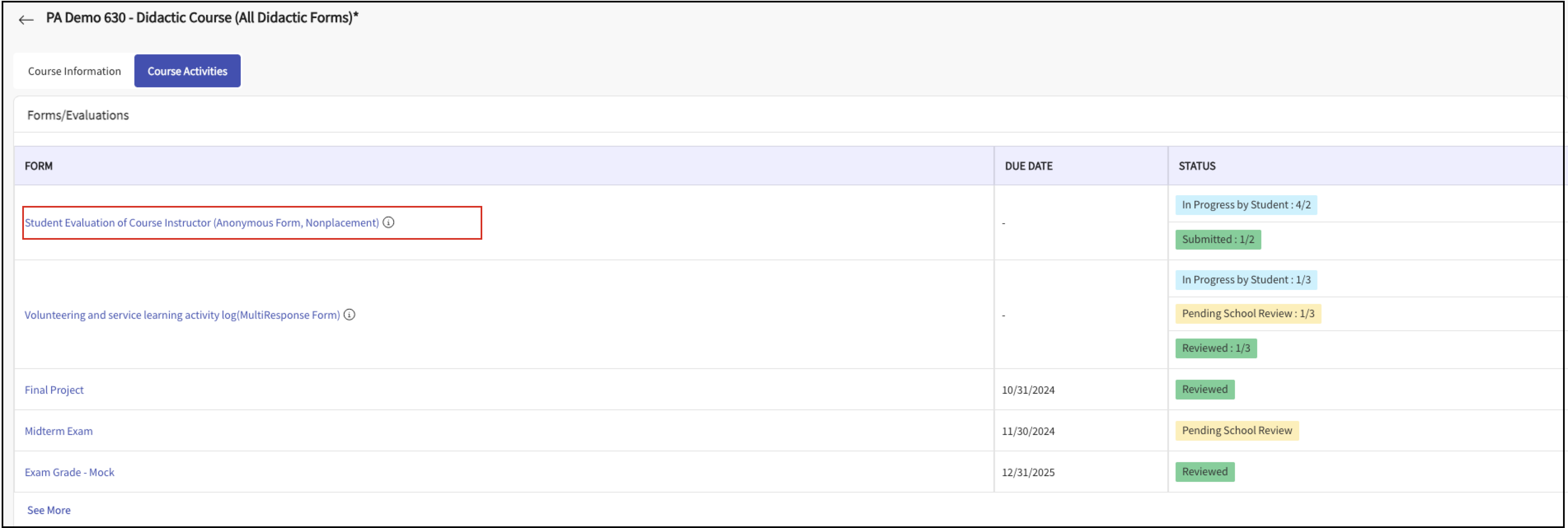1568x528 pixels.
Task: Open the Midterm Exam form
Action: click(59, 431)
